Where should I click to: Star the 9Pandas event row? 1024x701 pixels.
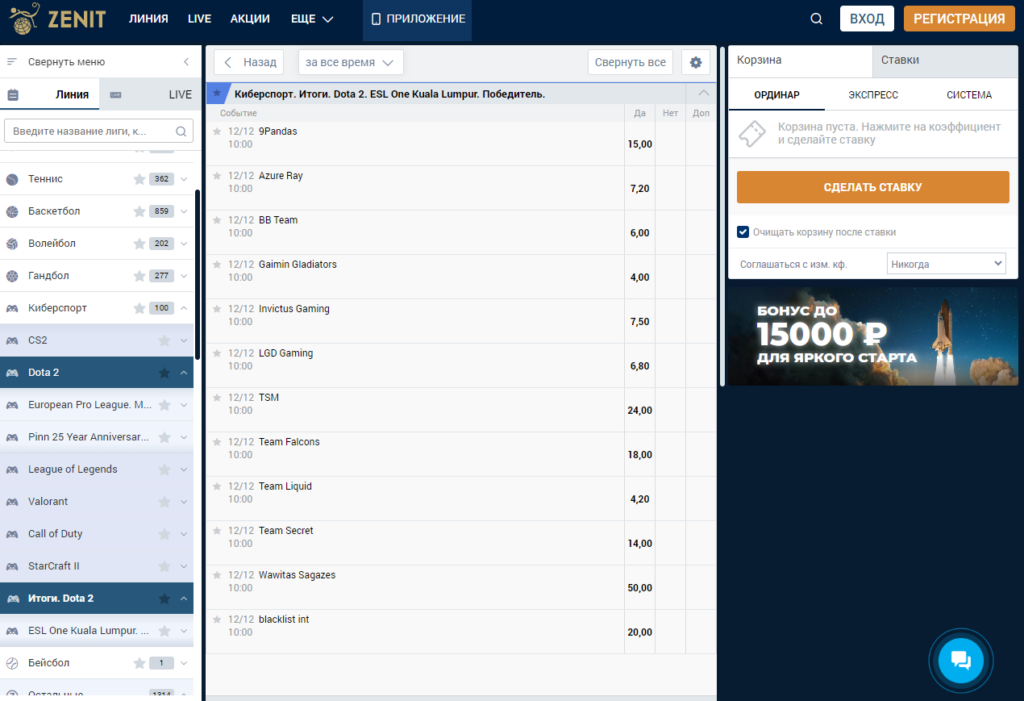pyautogui.click(x=217, y=131)
